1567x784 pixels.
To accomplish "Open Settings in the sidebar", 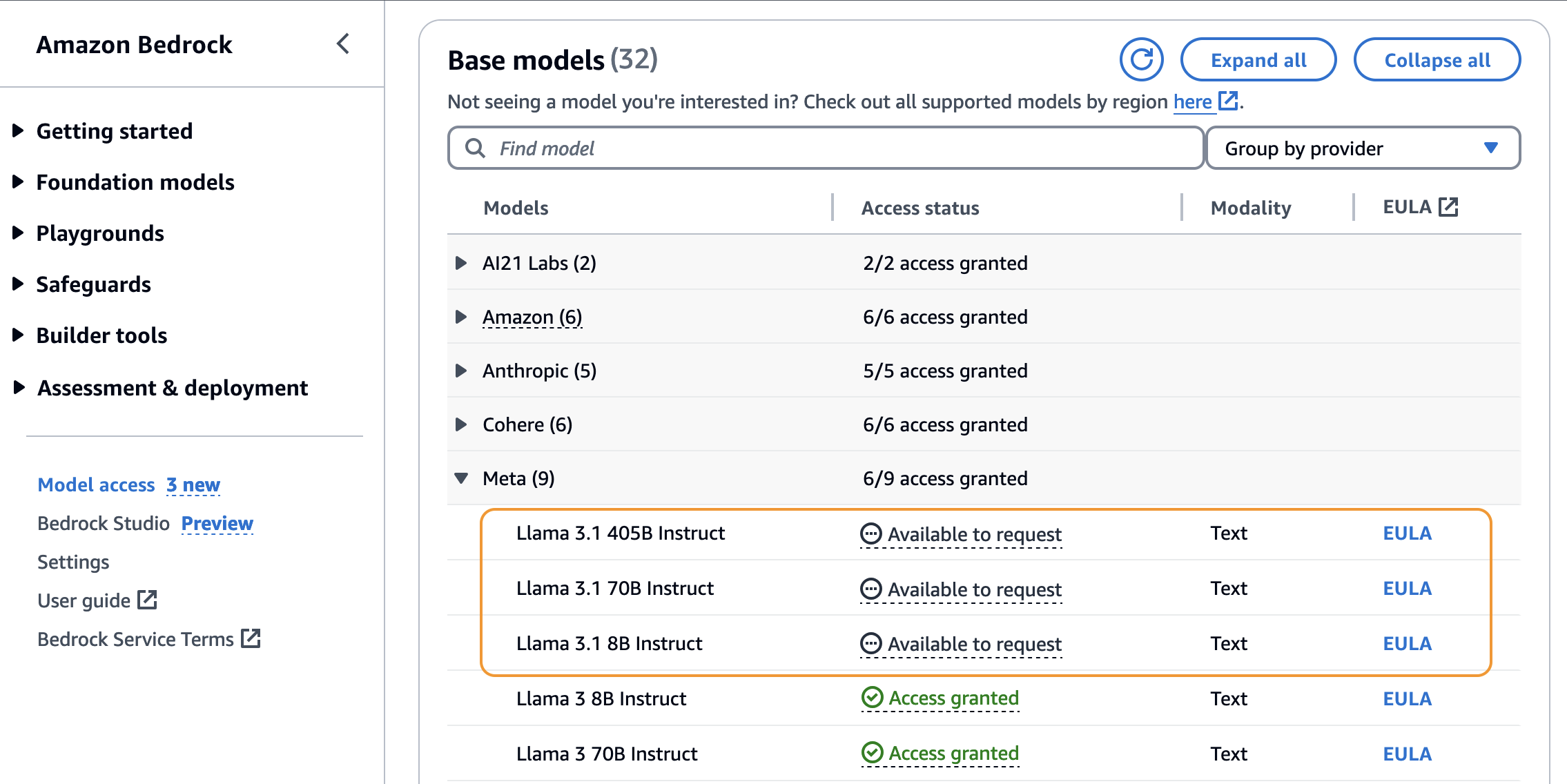I will pyautogui.click(x=73, y=562).
